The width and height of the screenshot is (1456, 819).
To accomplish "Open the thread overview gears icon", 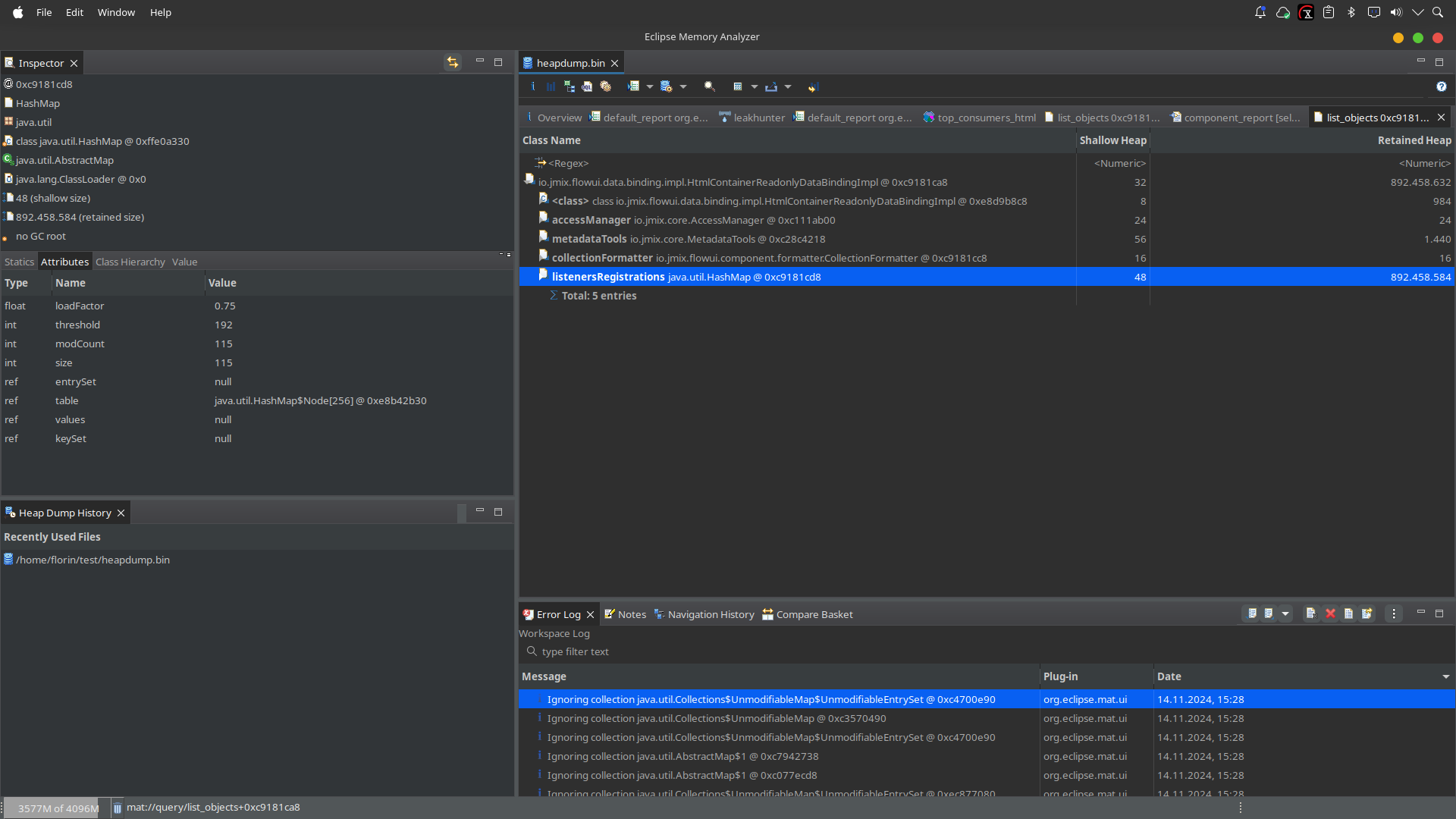I will (x=606, y=86).
